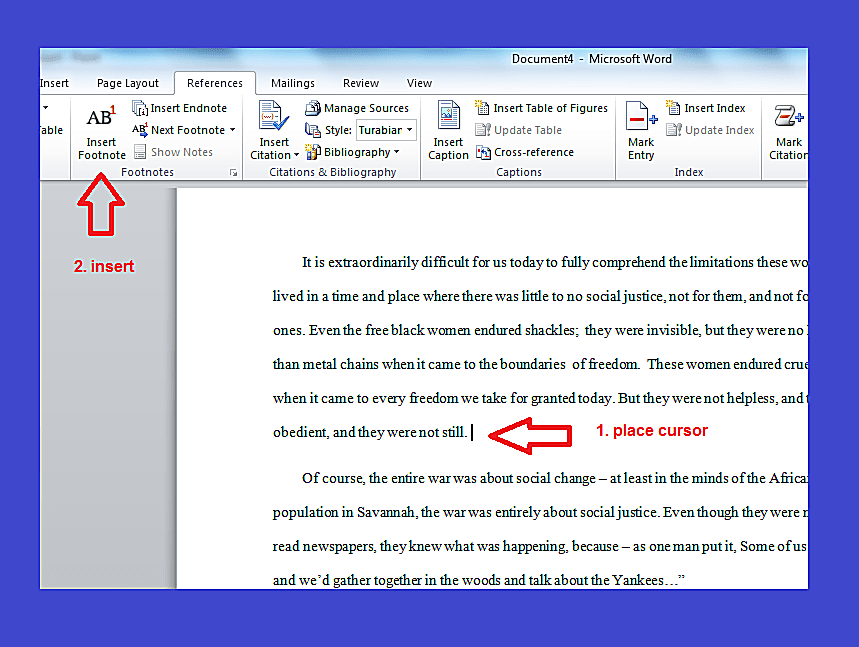Click the Style book icon

click(x=313, y=130)
